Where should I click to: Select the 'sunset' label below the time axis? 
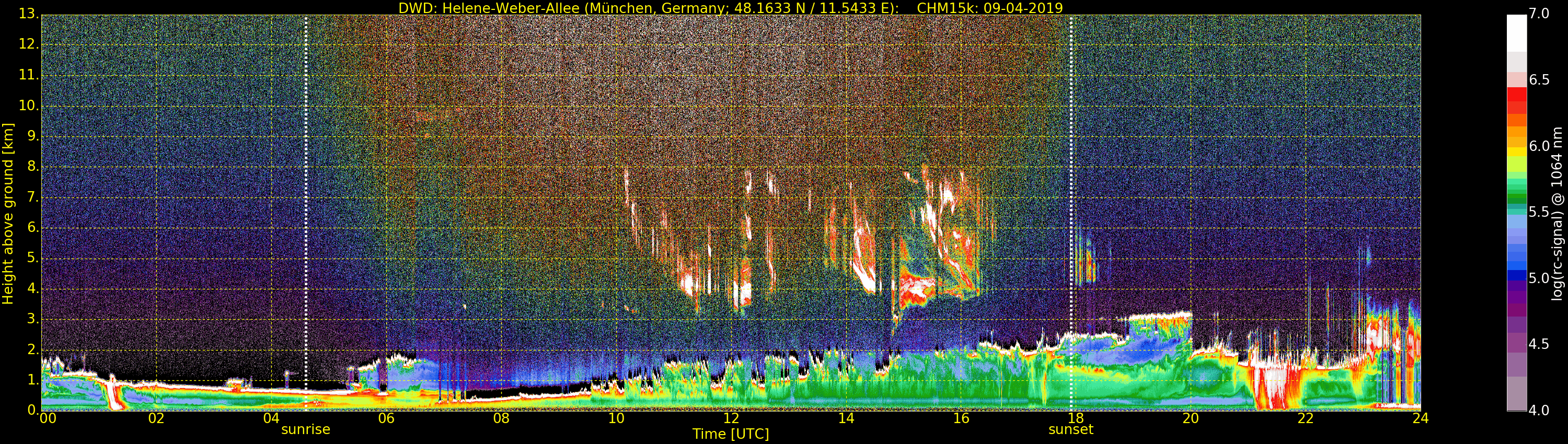click(x=1071, y=429)
